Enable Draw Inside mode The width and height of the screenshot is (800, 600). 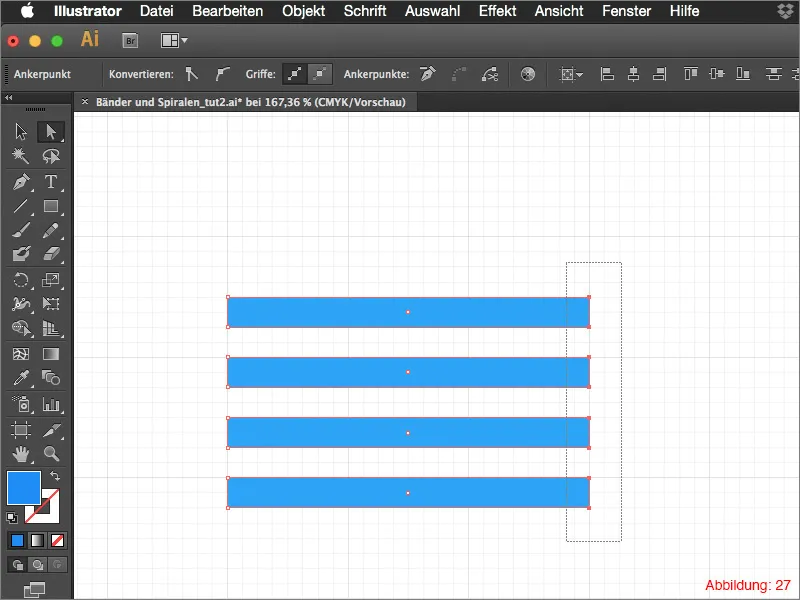tap(57, 565)
